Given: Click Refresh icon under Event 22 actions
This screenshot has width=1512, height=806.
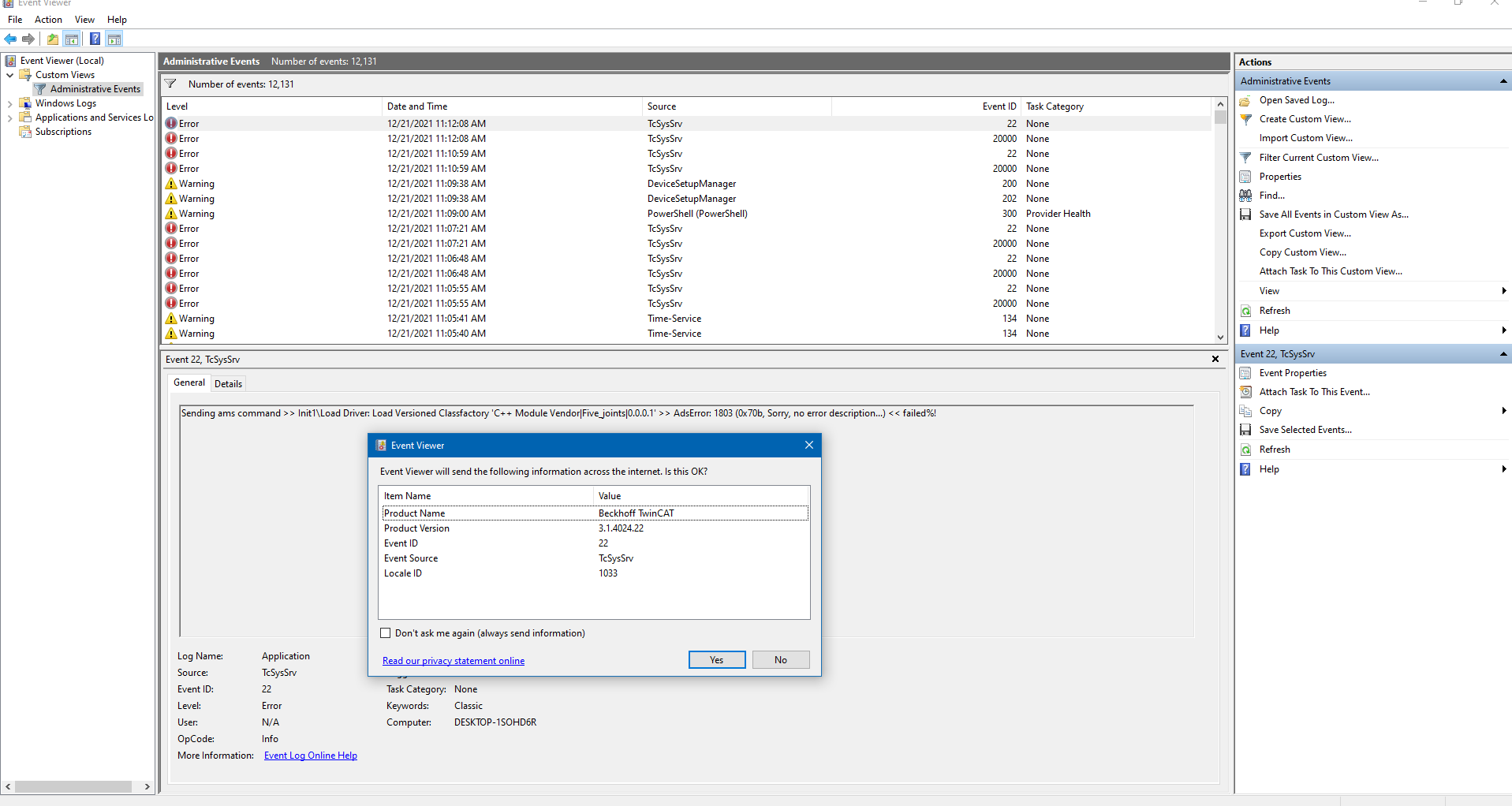Looking at the screenshot, I should point(1245,450).
